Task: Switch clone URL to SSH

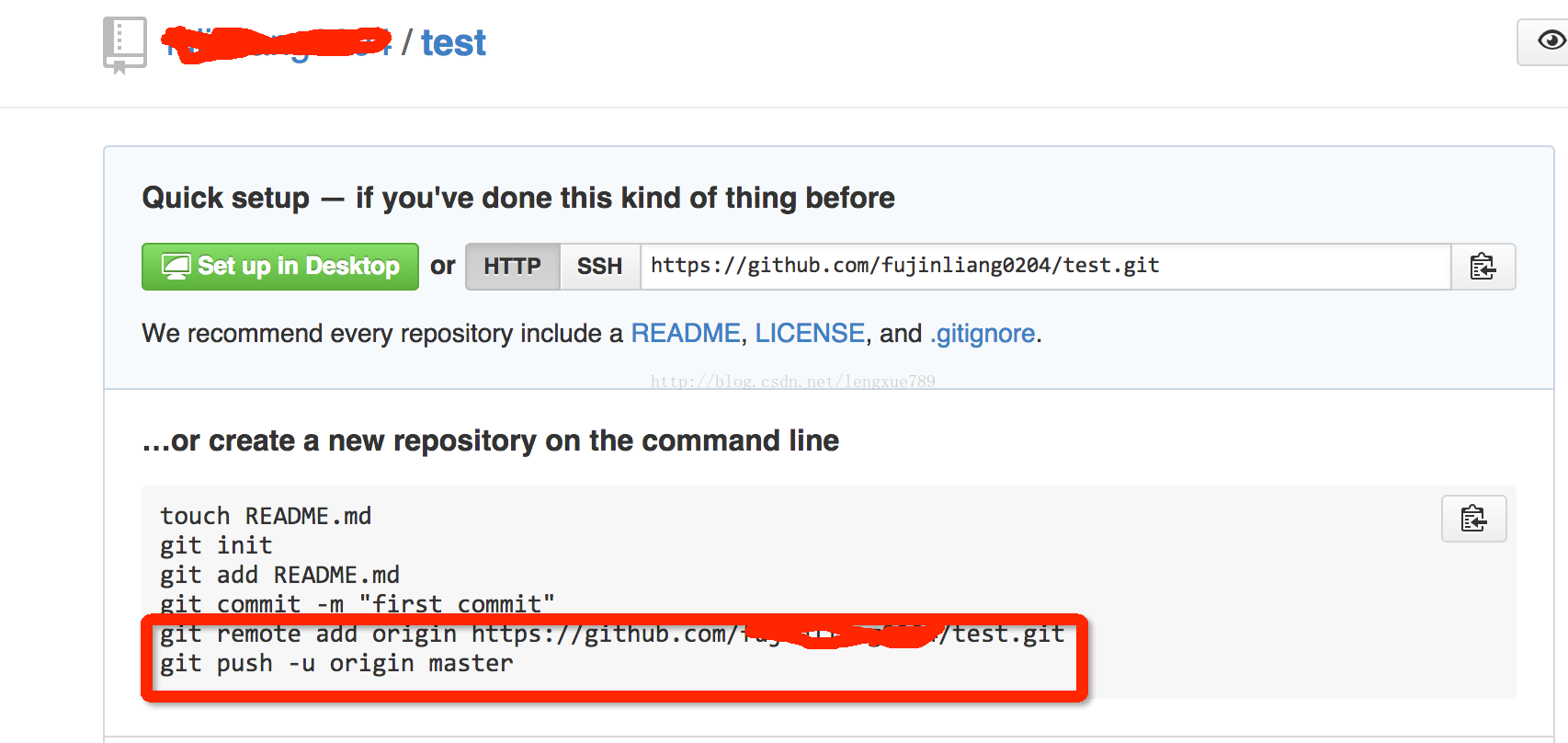Action: point(599,267)
